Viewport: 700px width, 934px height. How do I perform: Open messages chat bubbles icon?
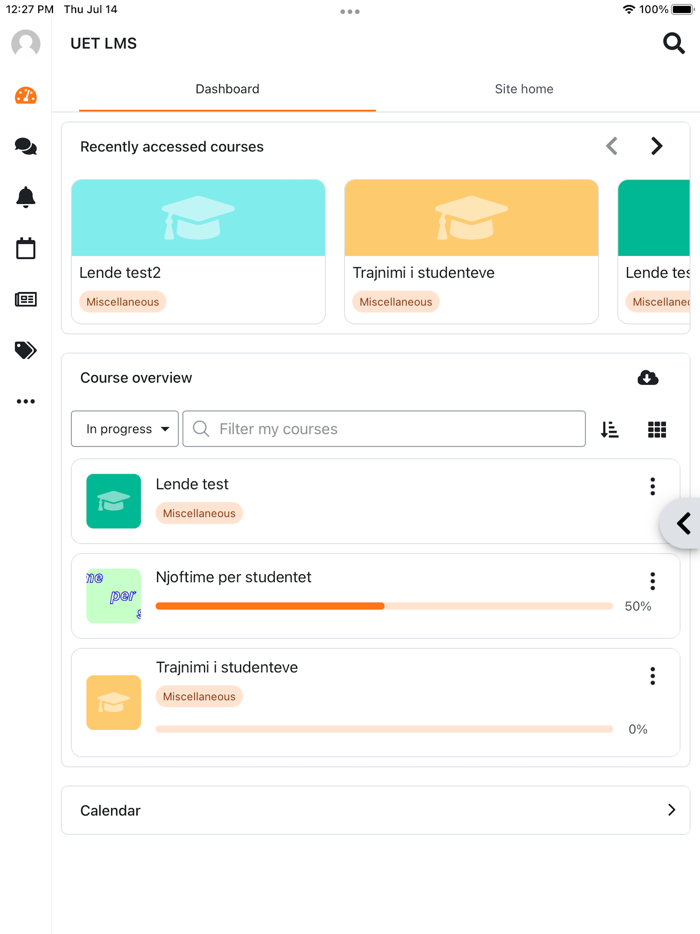[x=26, y=146]
